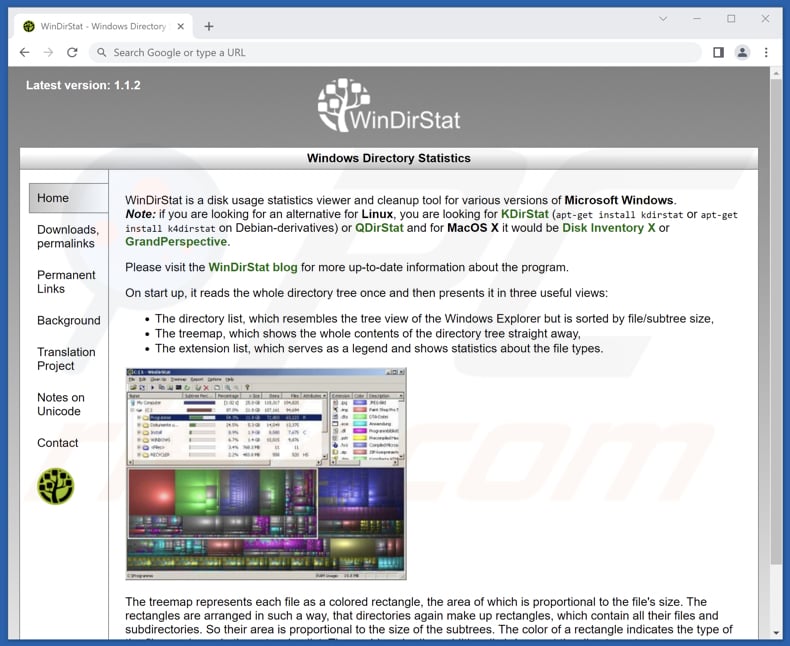Toggle the browser side panel icon
Viewport: 790px width, 646px height.
(718, 52)
